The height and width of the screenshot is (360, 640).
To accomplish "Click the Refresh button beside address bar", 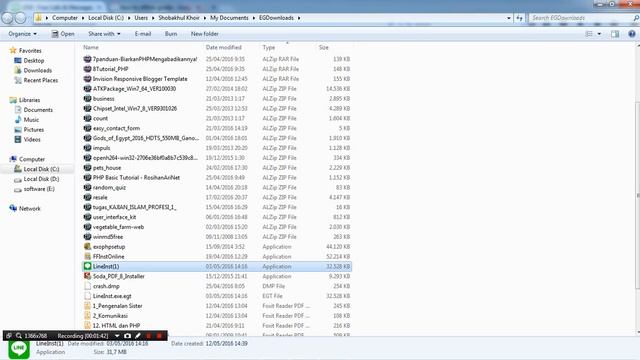I will pos(519,18).
